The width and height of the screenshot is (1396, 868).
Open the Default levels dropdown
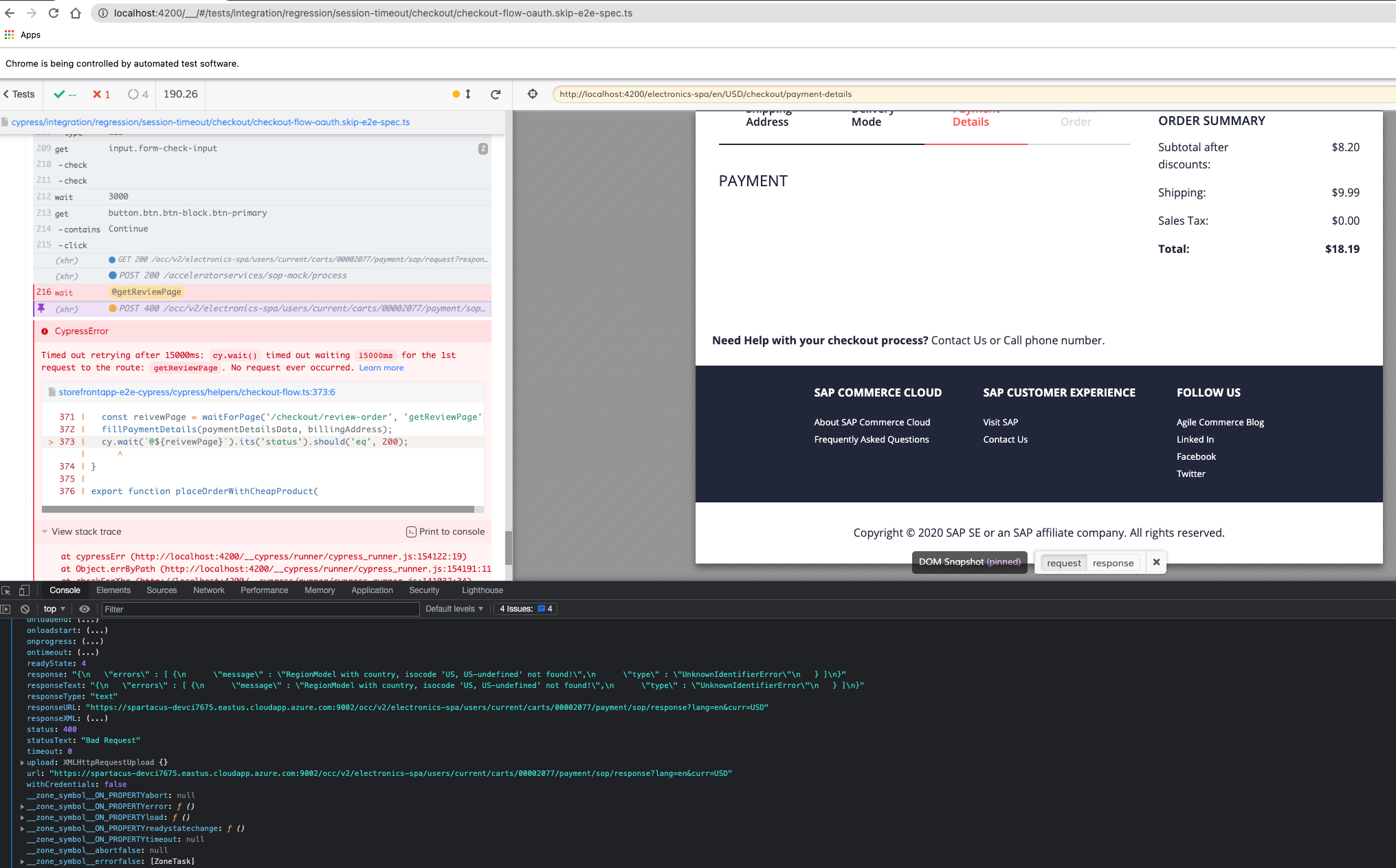point(454,609)
